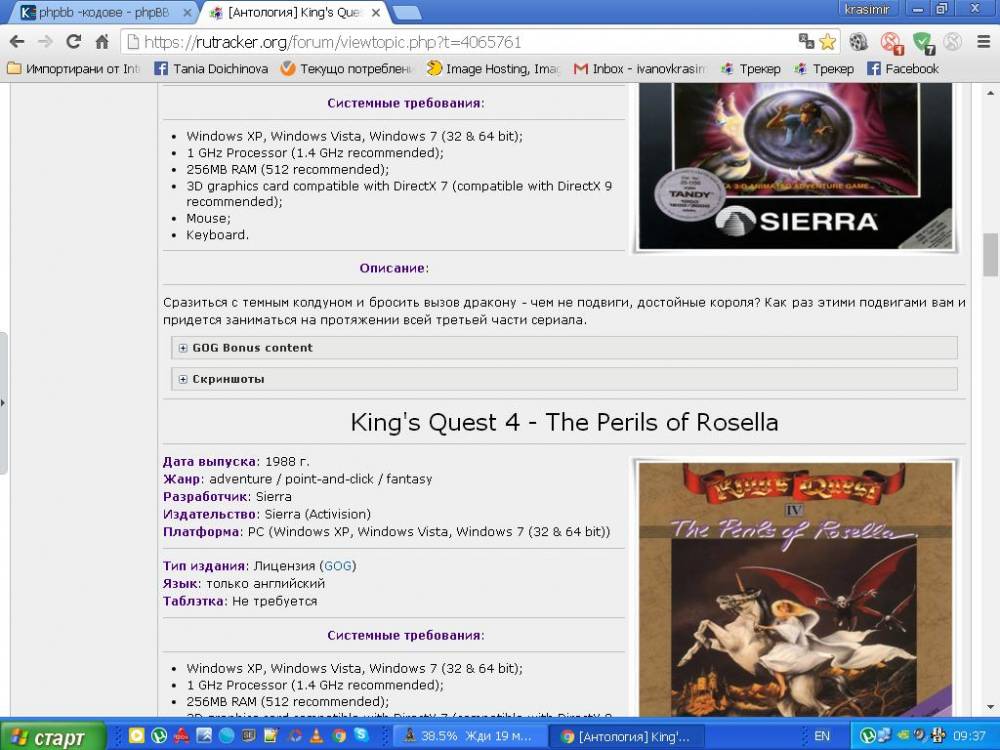The height and width of the screenshot is (750, 1000).
Task: Open the browser home page
Action: pos(102,42)
